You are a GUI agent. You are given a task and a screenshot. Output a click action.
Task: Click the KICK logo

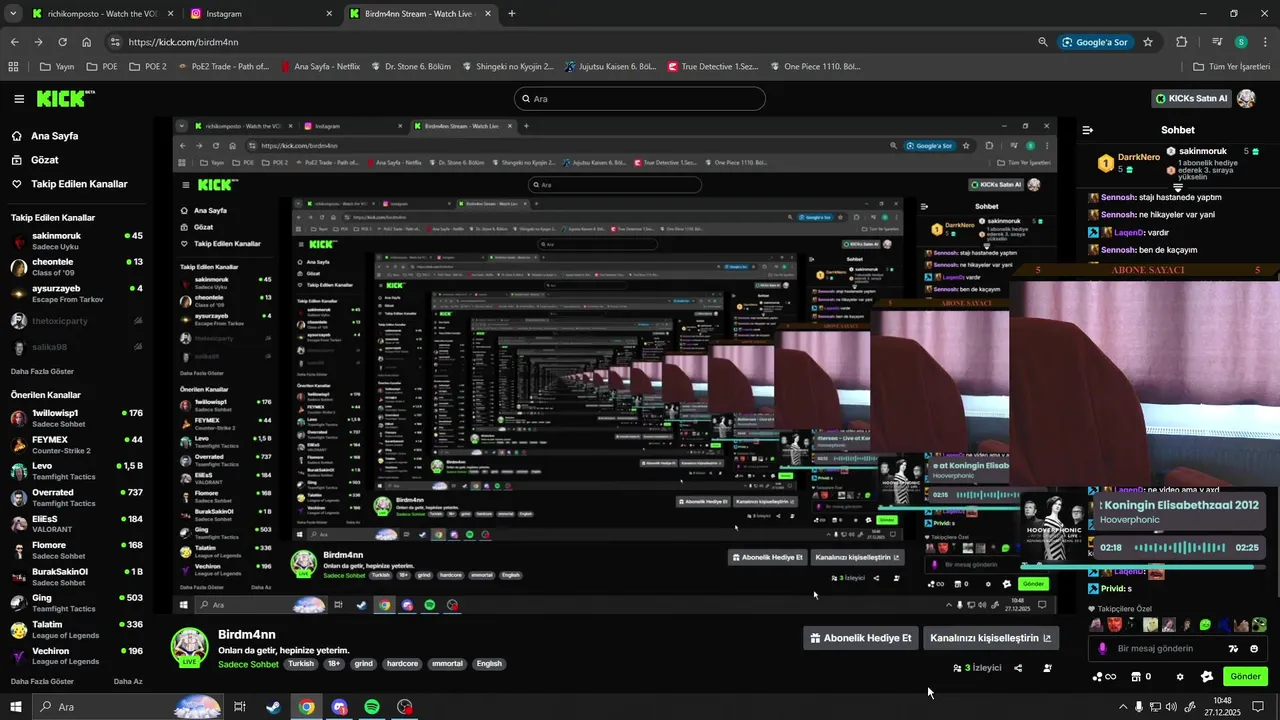[x=65, y=98]
